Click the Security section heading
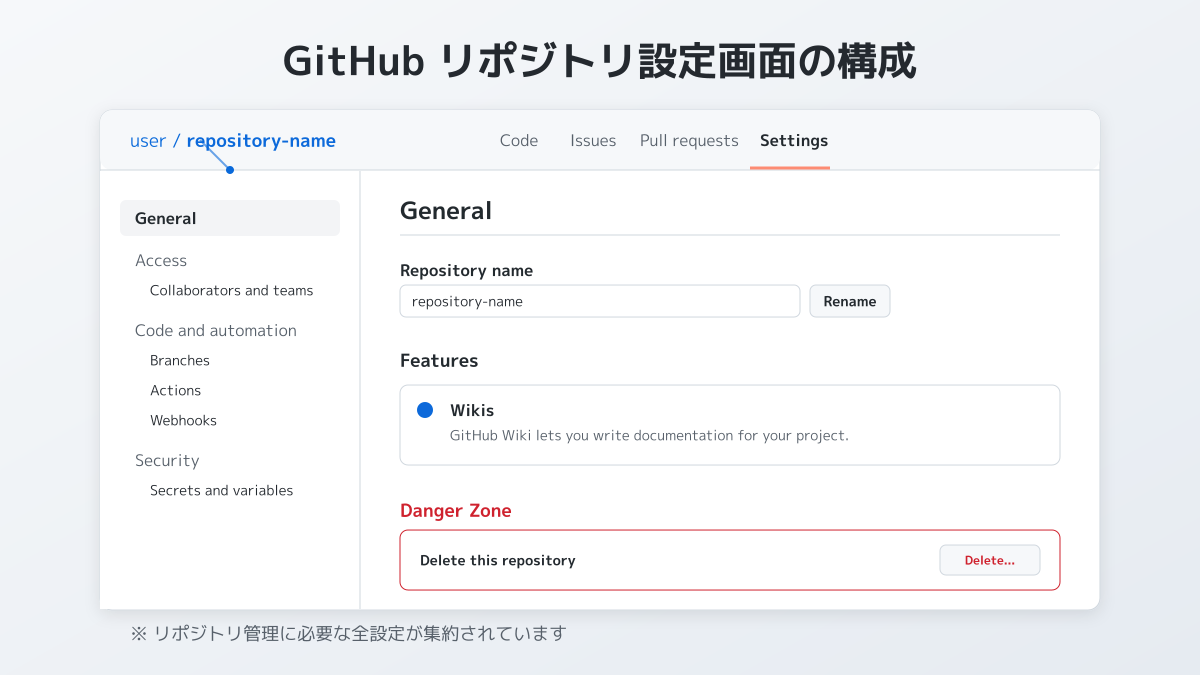Screen dimensions: 1200x675 pos(167,460)
